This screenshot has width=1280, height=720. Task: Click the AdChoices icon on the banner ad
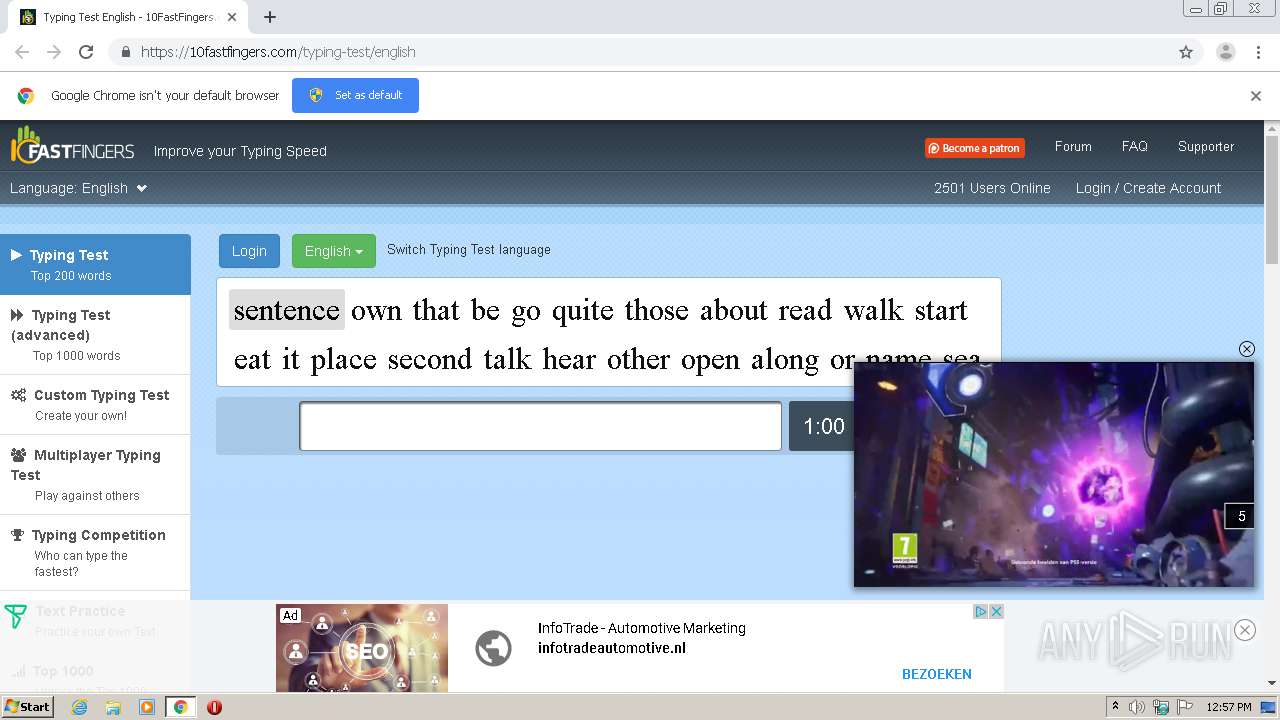981,612
